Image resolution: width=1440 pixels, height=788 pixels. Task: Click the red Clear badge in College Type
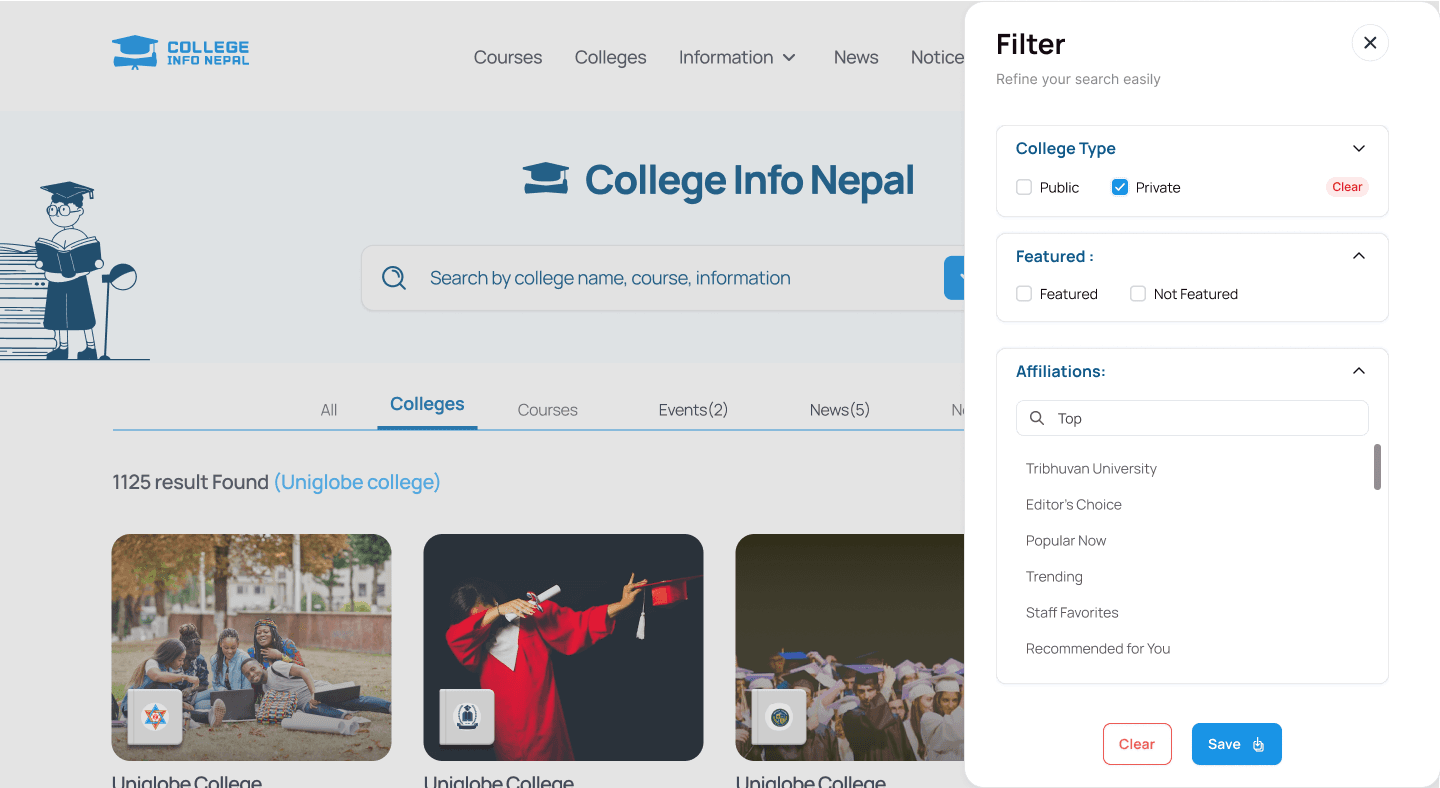1347,187
